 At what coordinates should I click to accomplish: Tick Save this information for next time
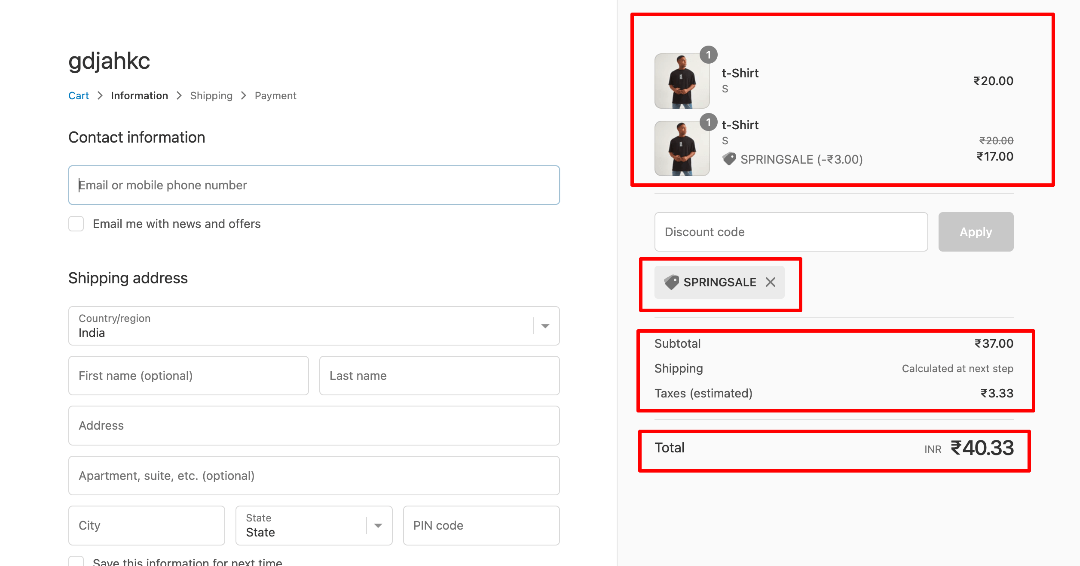click(x=76, y=562)
